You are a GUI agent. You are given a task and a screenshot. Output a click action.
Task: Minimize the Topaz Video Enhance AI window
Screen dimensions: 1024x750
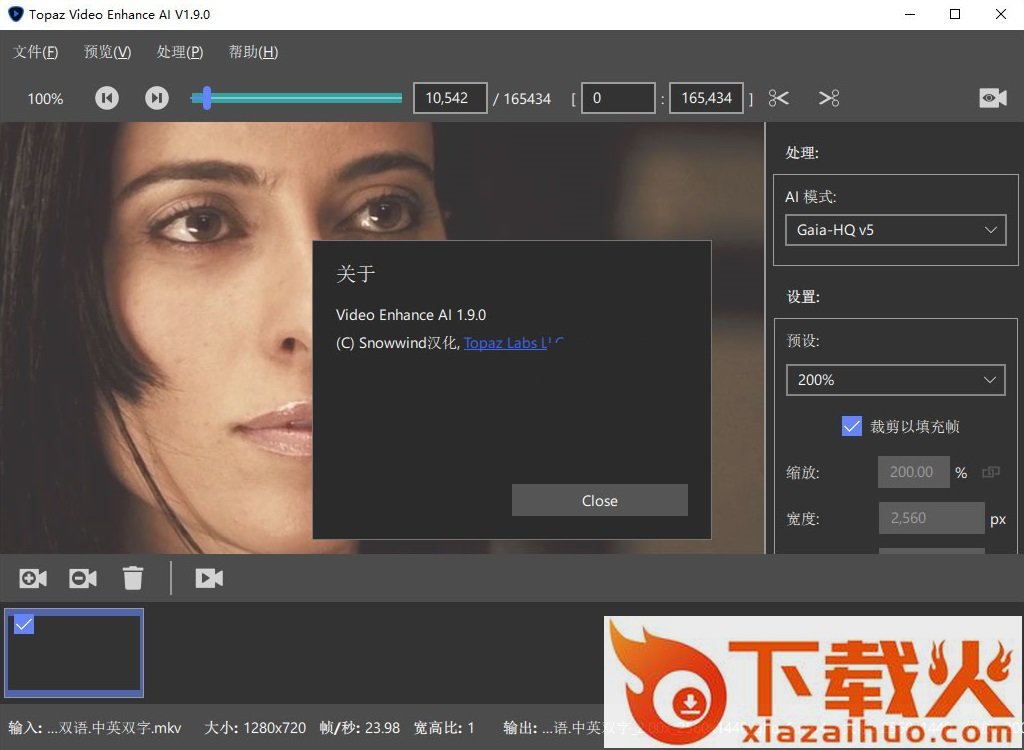(909, 14)
